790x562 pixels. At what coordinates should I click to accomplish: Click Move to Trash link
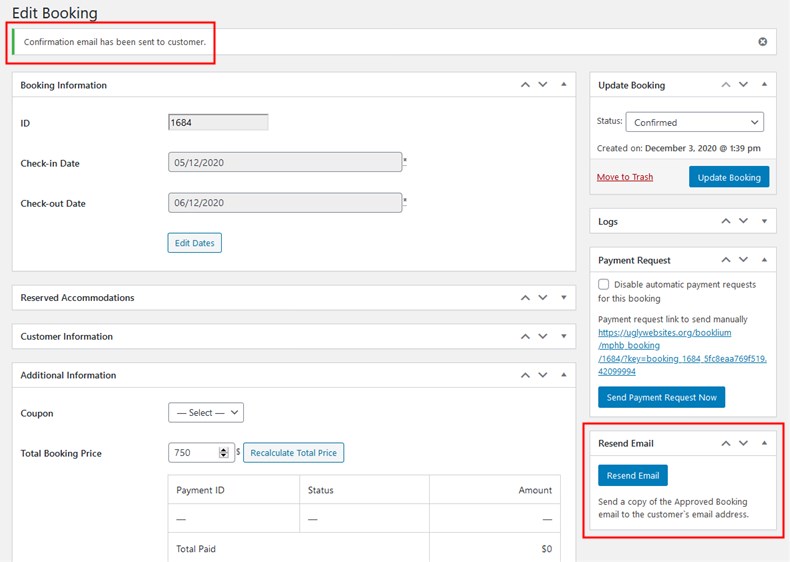(625, 177)
